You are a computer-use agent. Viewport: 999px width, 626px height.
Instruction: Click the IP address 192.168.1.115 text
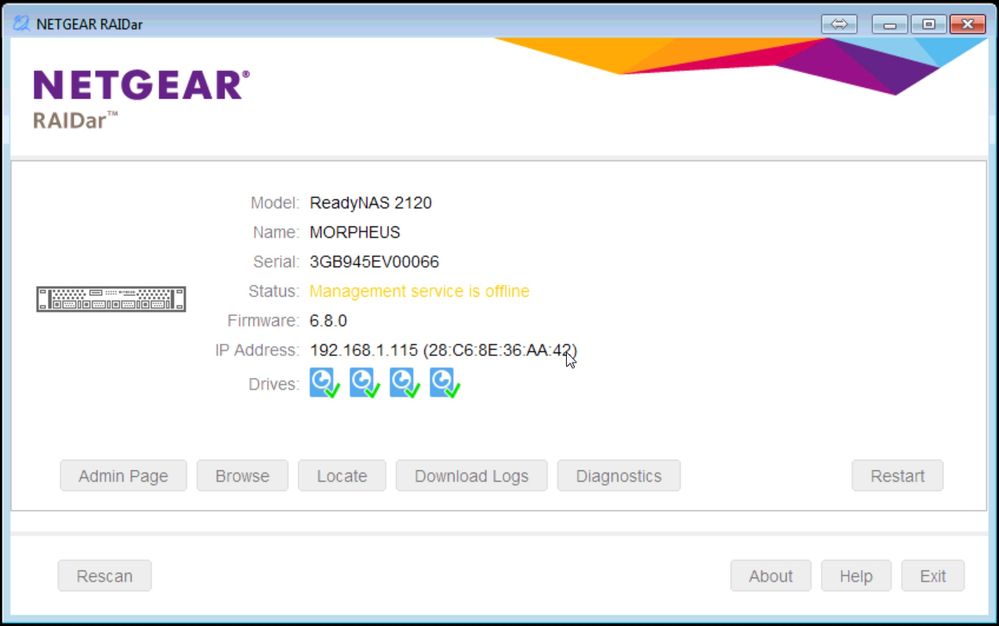(364, 350)
